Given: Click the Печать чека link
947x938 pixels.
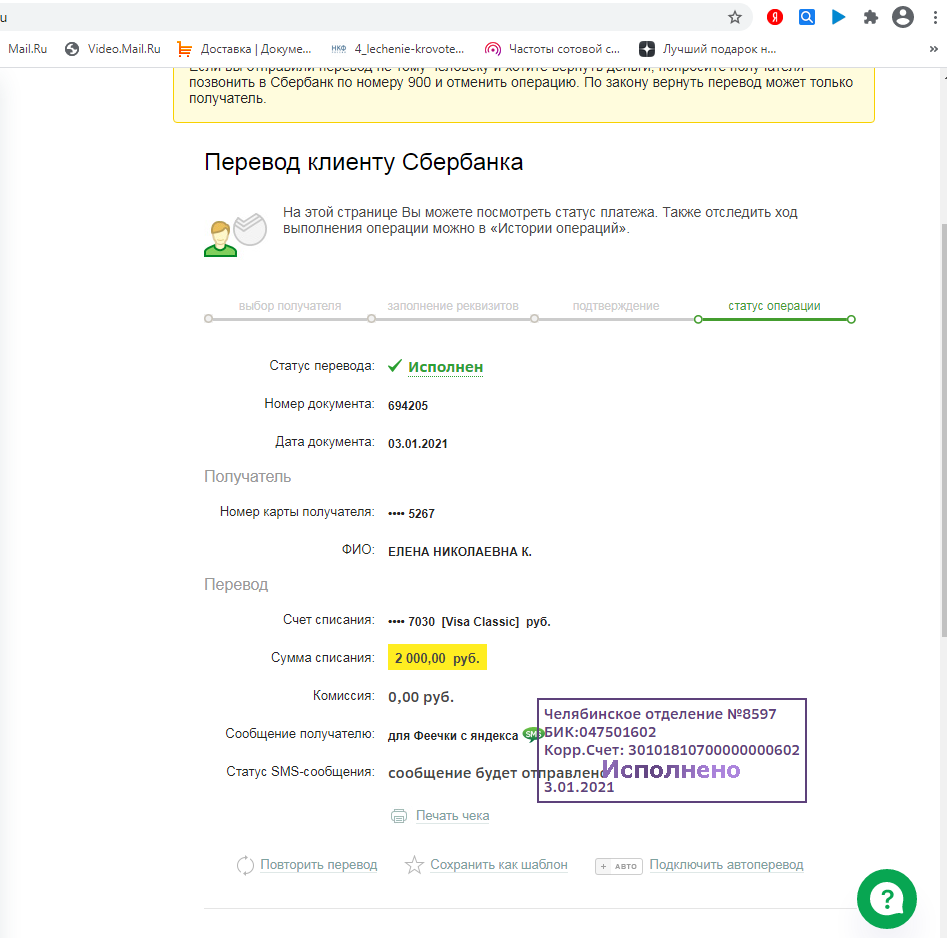Looking at the screenshot, I should (452, 816).
